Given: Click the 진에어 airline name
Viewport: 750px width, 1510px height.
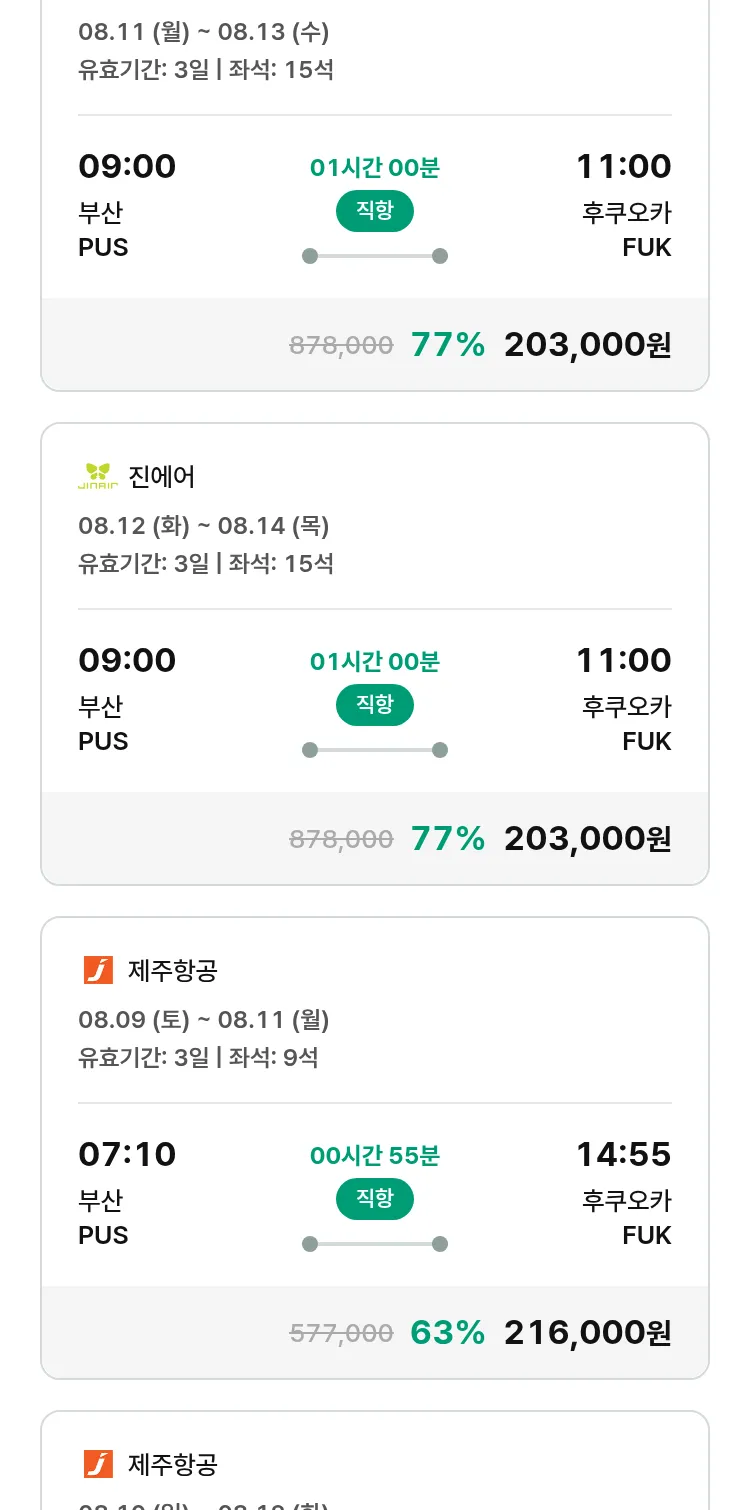Looking at the screenshot, I should (x=162, y=476).
